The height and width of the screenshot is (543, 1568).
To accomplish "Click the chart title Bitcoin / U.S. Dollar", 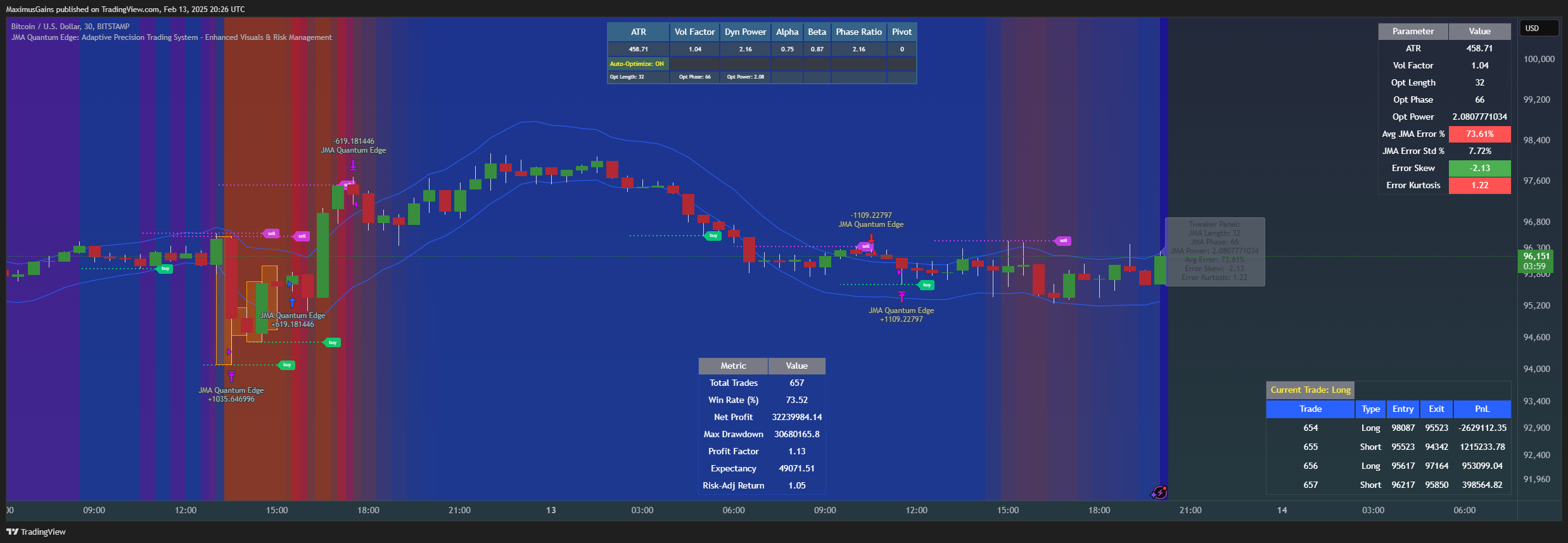I will 70,27.
